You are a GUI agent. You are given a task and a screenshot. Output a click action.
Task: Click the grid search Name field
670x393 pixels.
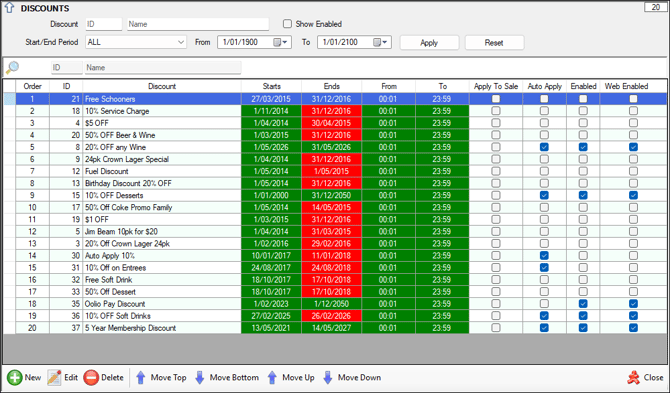point(163,67)
